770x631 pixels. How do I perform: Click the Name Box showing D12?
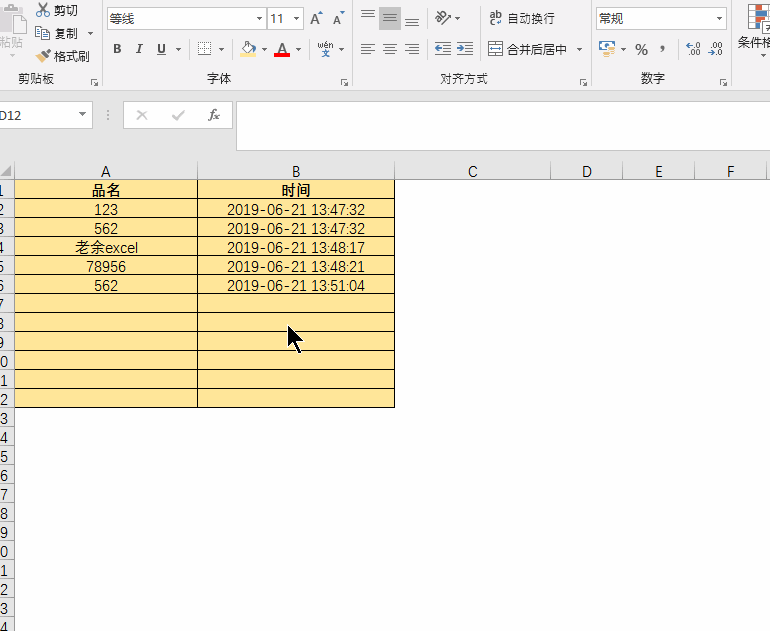click(x=37, y=115)
